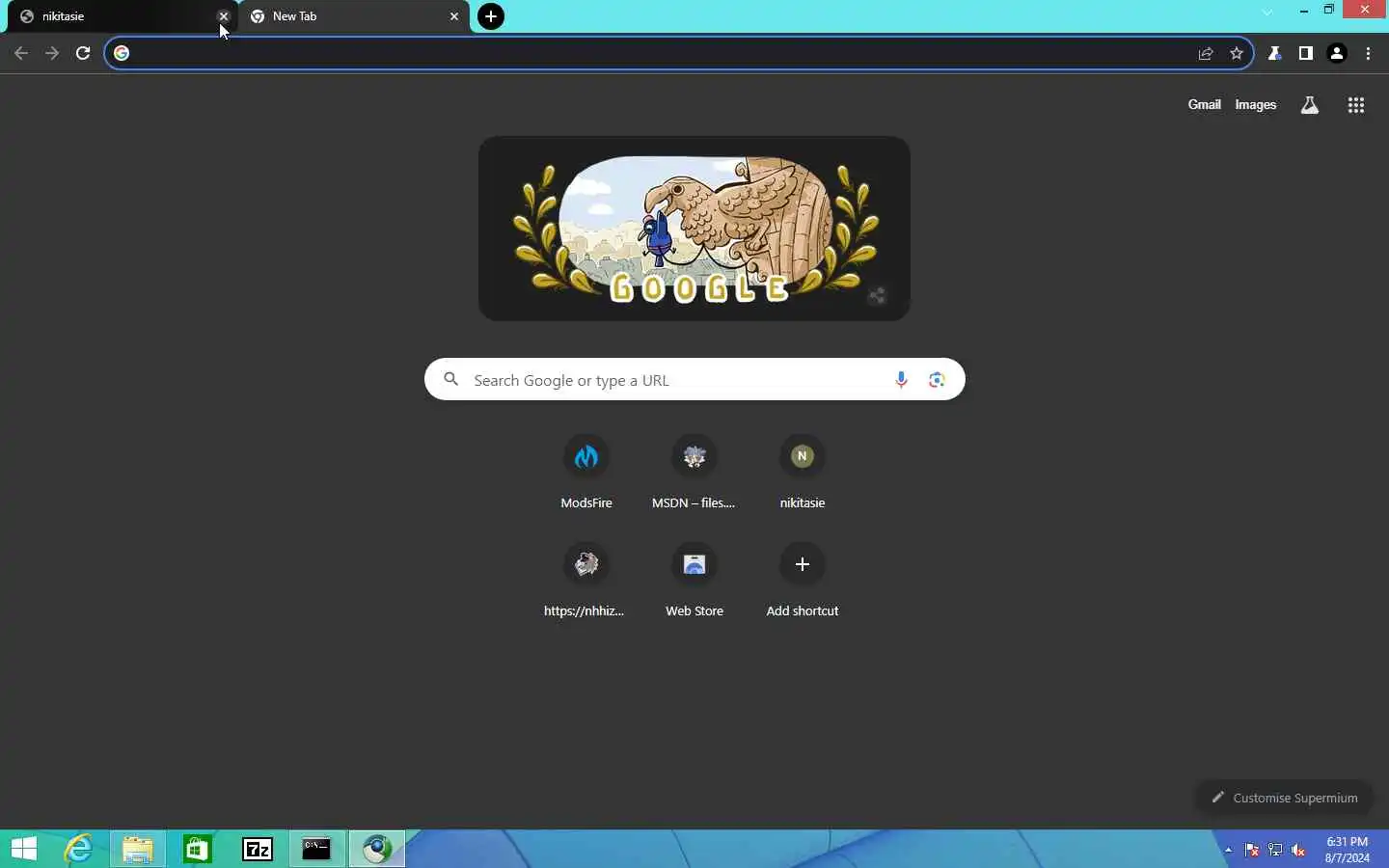Close the nikitasie tab
The width and height of the screenshot is (1389, 868).
click(224, 16)
